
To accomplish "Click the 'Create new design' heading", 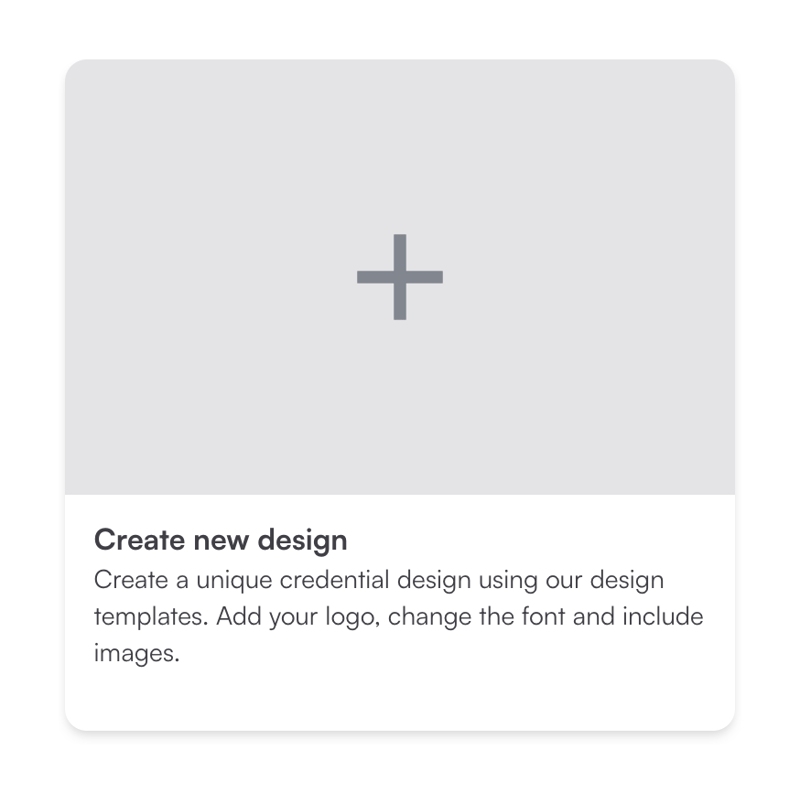I will (220, 540).
